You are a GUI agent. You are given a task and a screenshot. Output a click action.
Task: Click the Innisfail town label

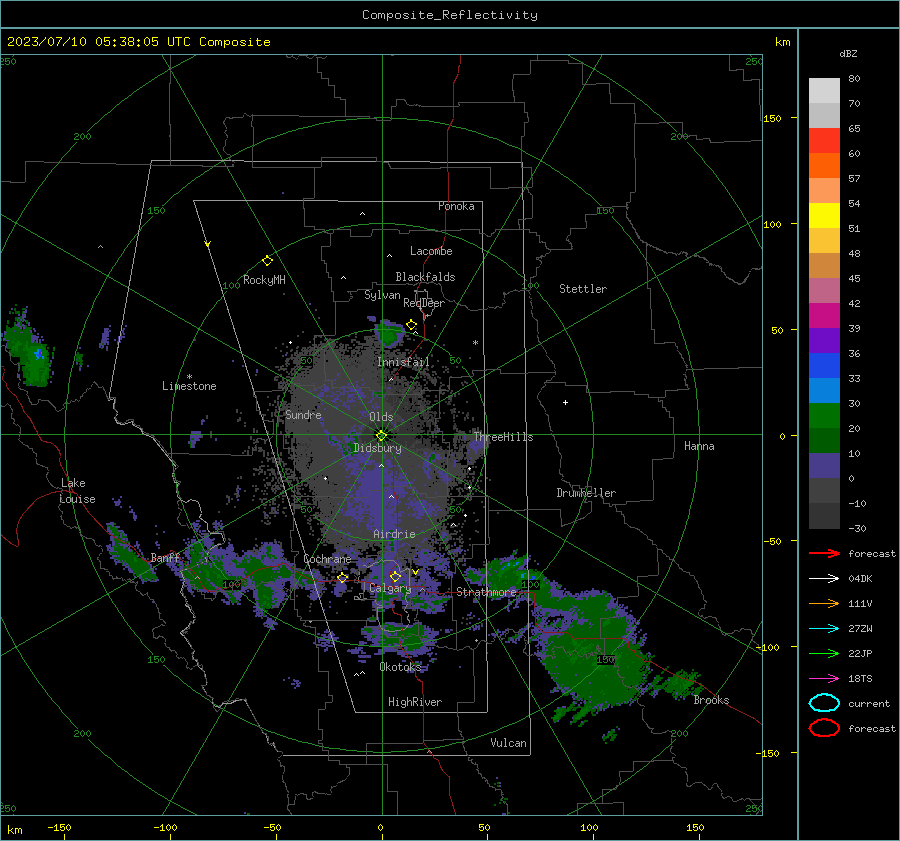tap(403, 362)
